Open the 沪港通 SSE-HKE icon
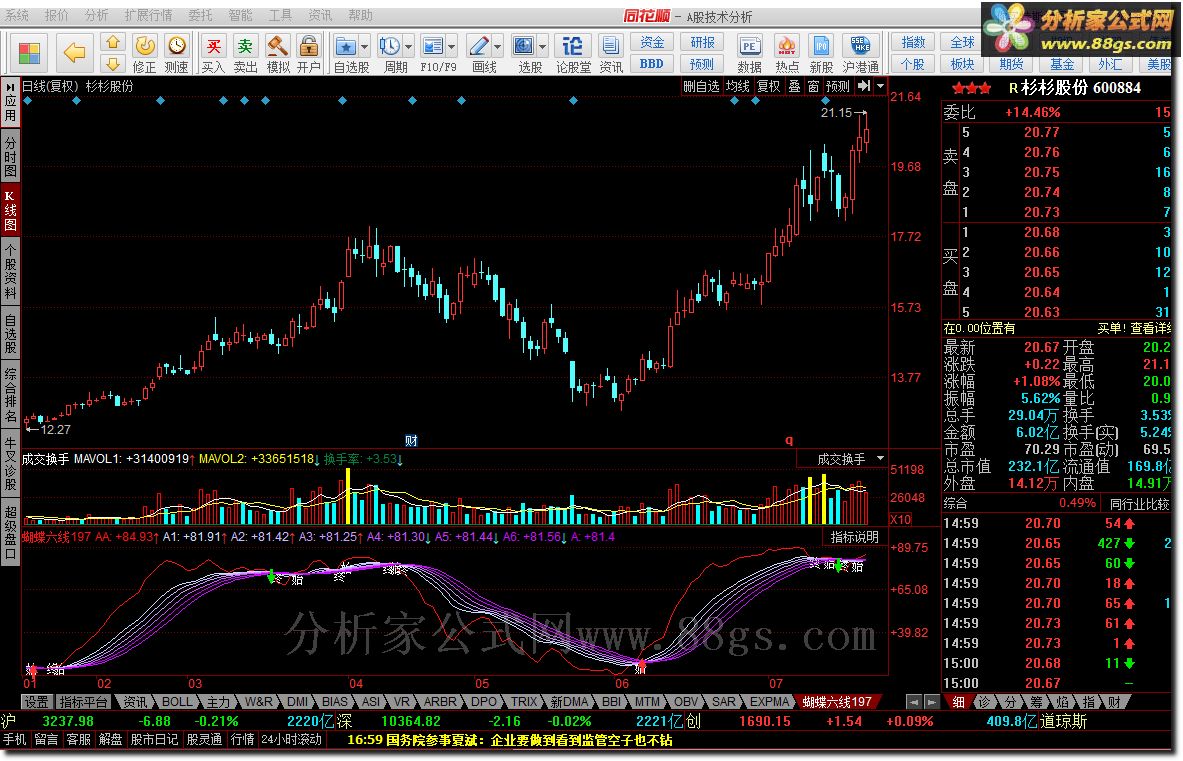Viewport: 1183px width, 761px height. (861, 54)
